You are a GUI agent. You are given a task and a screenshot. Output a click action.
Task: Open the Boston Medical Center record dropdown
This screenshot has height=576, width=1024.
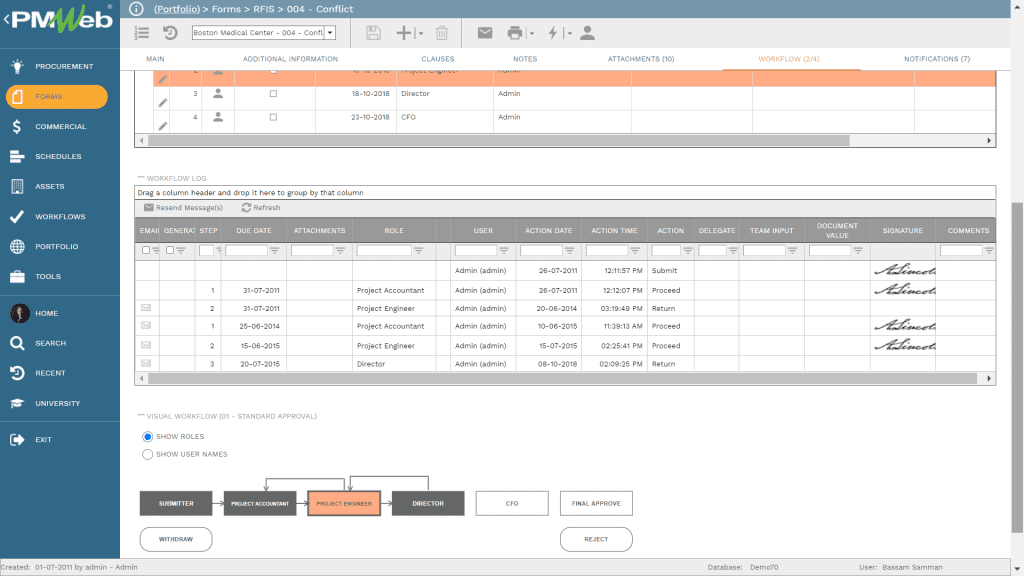(x=330, y=33)
